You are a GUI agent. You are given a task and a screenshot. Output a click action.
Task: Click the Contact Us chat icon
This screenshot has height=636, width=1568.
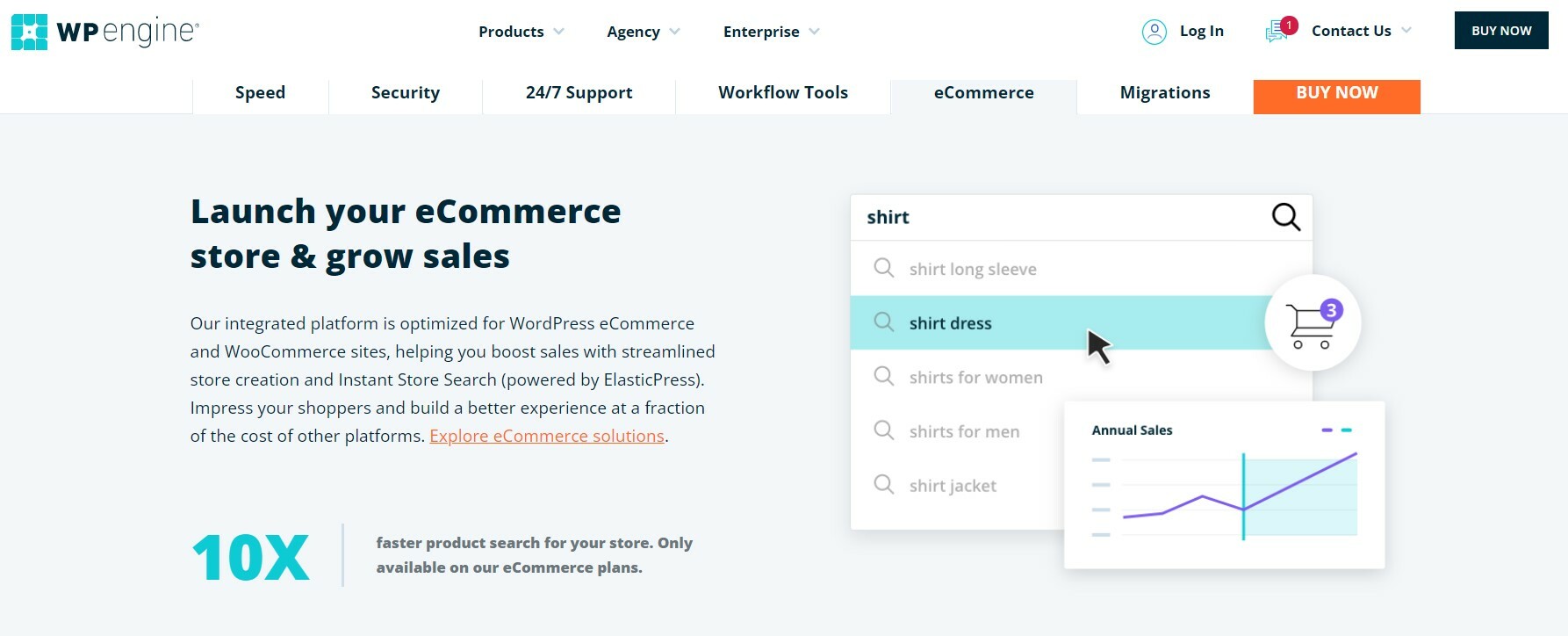click(1277, 31)
